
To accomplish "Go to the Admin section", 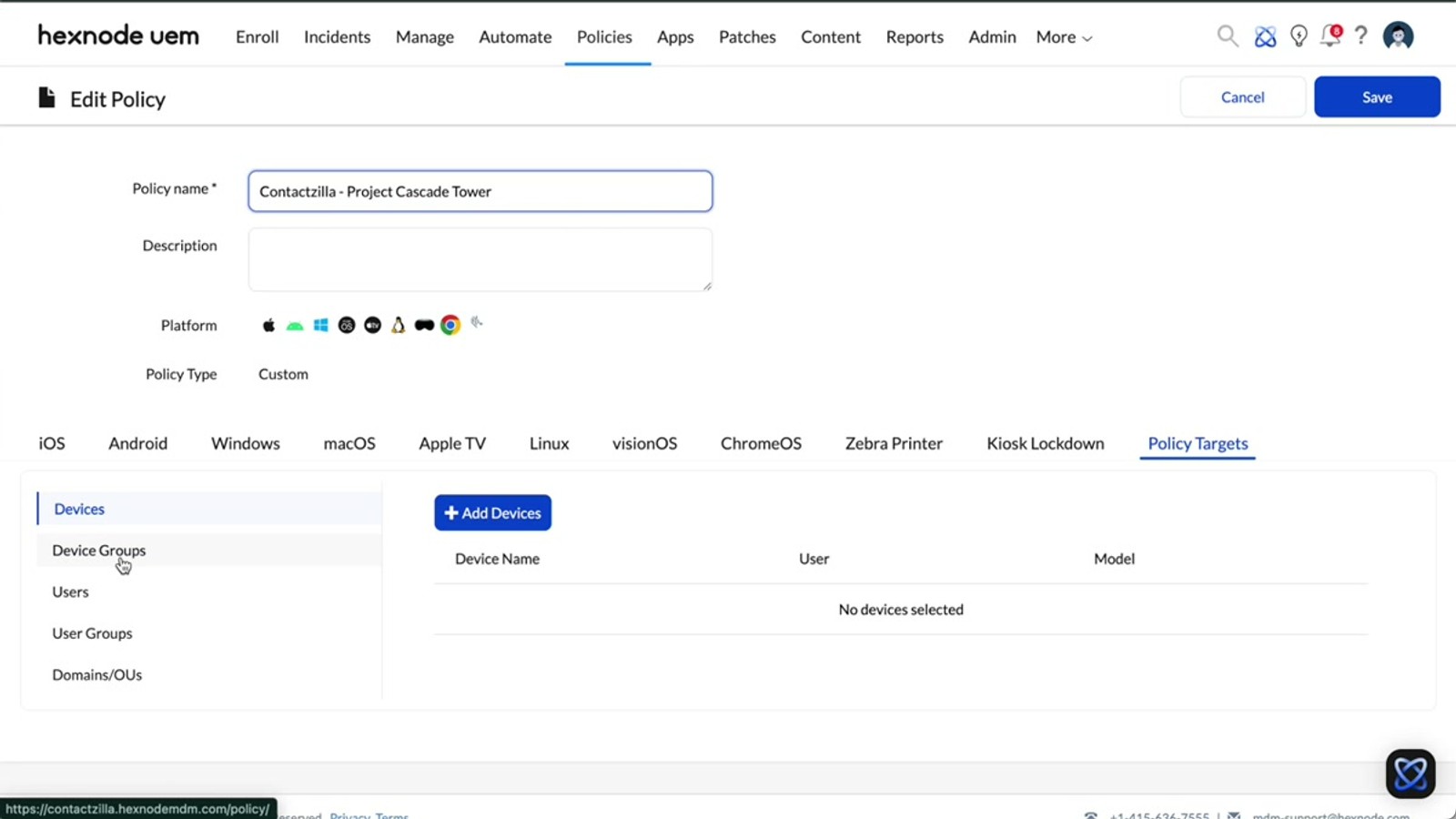I will (992, 37).
